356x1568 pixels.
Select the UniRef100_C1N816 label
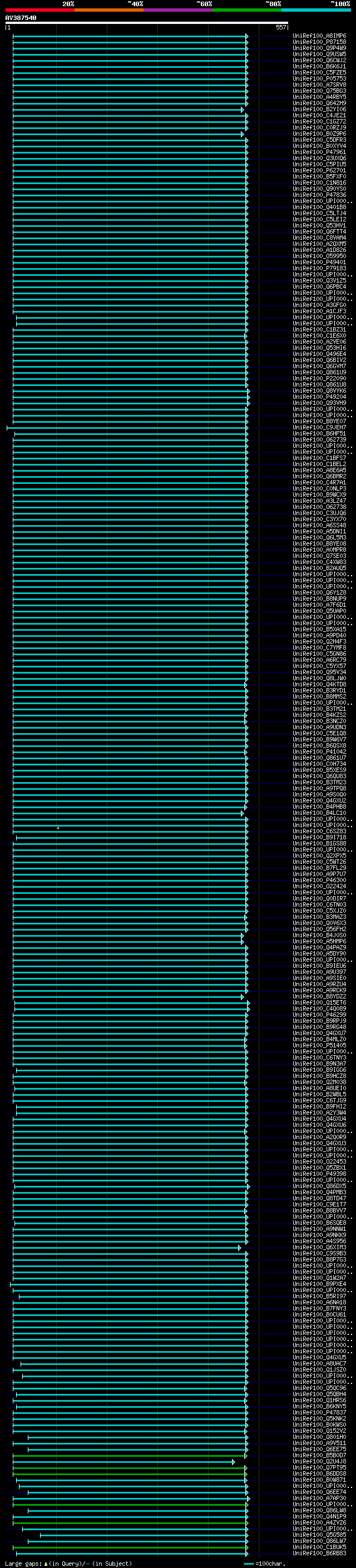tap(319, 182)
